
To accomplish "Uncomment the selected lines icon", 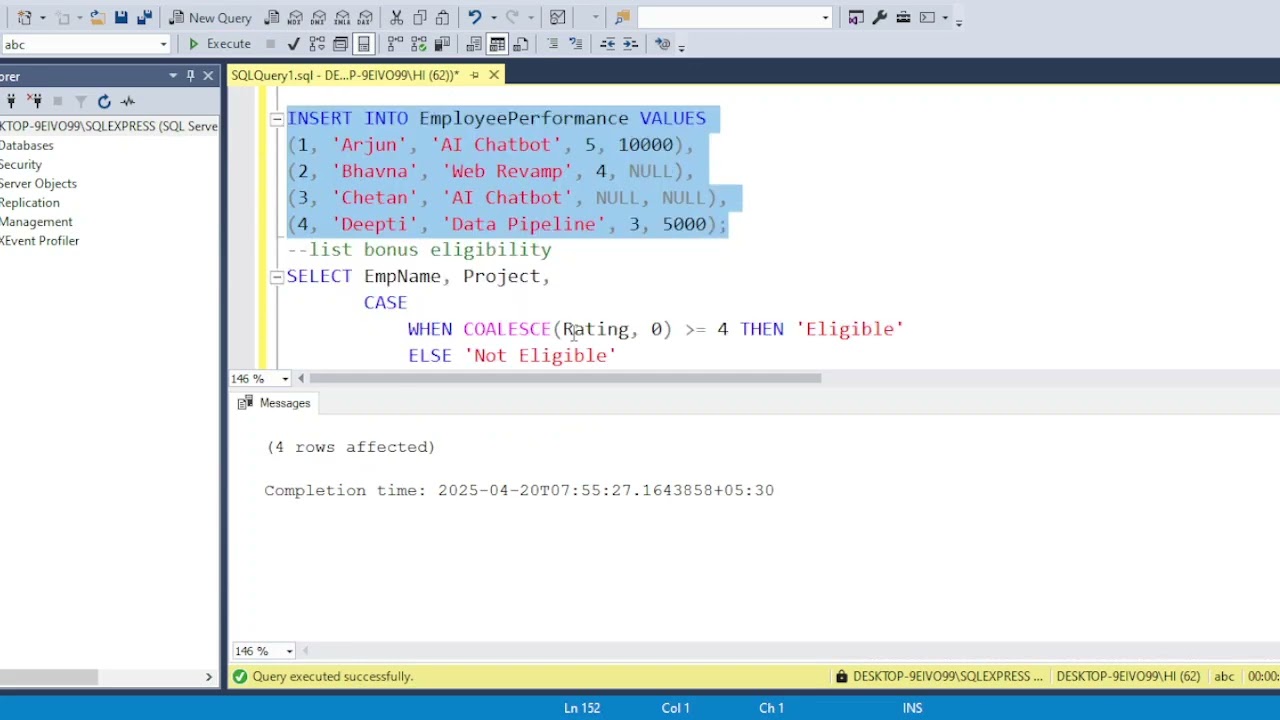I will [576, 43].
